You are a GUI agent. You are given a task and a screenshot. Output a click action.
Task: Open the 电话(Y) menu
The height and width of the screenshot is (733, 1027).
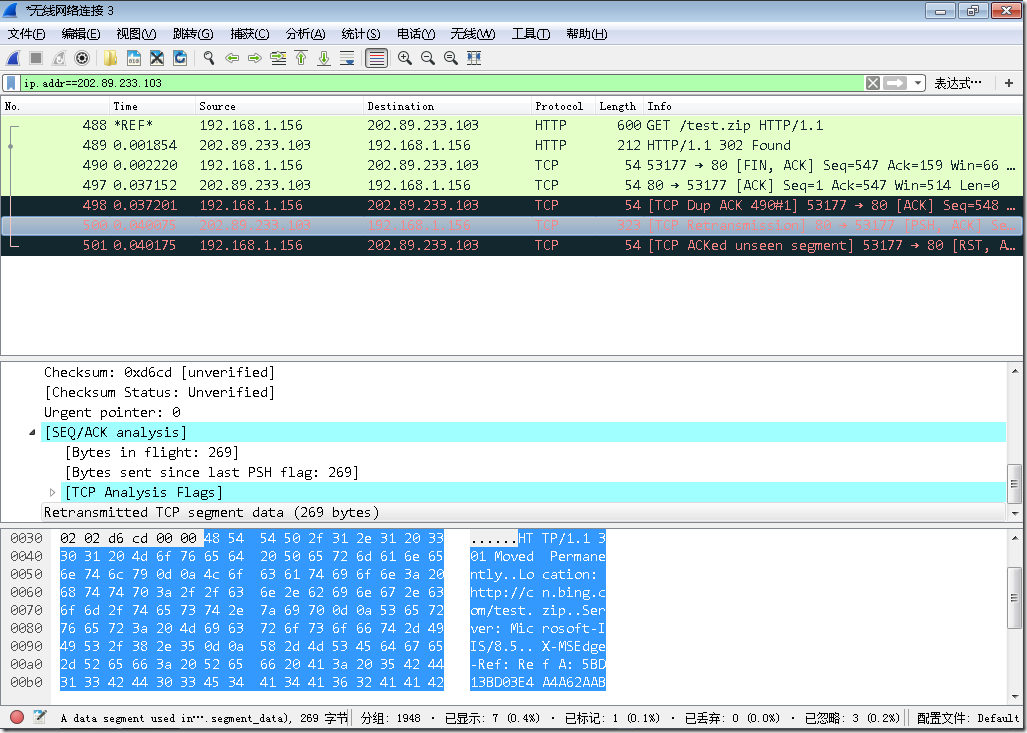pos(416,34)
